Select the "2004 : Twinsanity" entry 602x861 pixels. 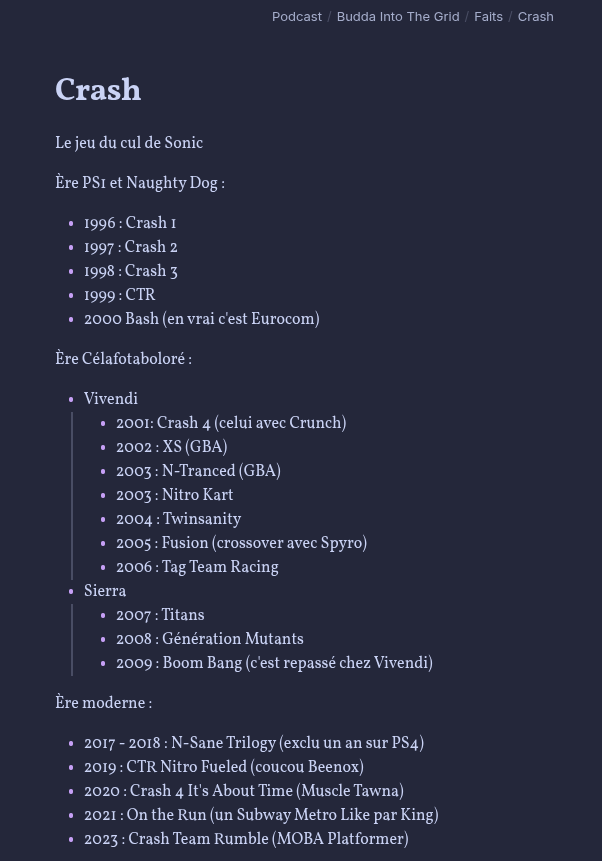pos(178,520)
